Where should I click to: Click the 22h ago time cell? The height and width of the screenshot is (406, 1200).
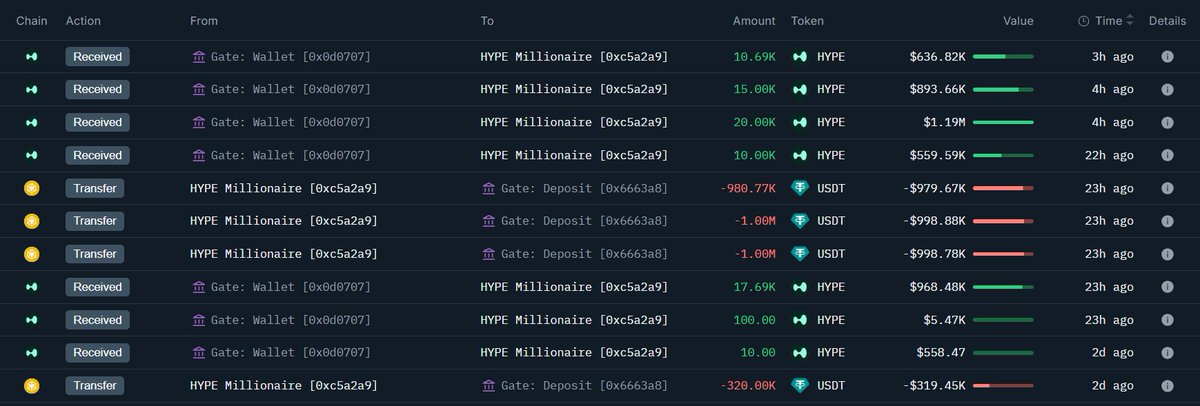1109,156
